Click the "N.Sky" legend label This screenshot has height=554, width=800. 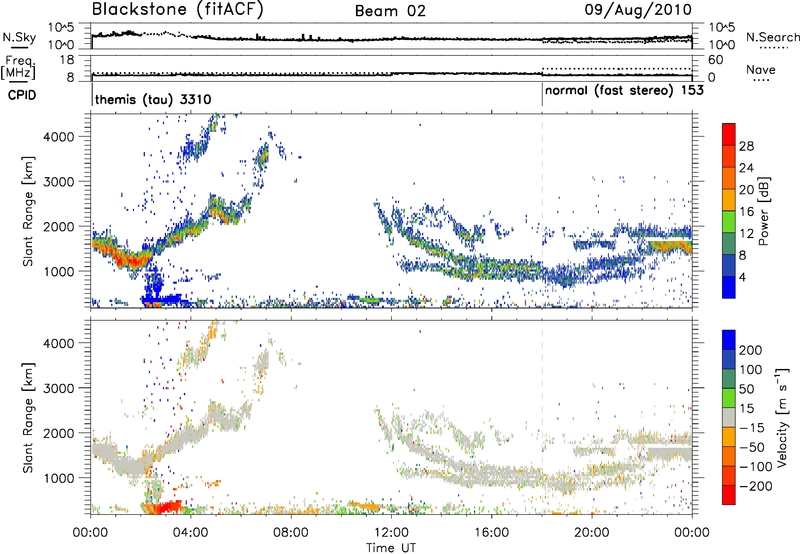19,37
